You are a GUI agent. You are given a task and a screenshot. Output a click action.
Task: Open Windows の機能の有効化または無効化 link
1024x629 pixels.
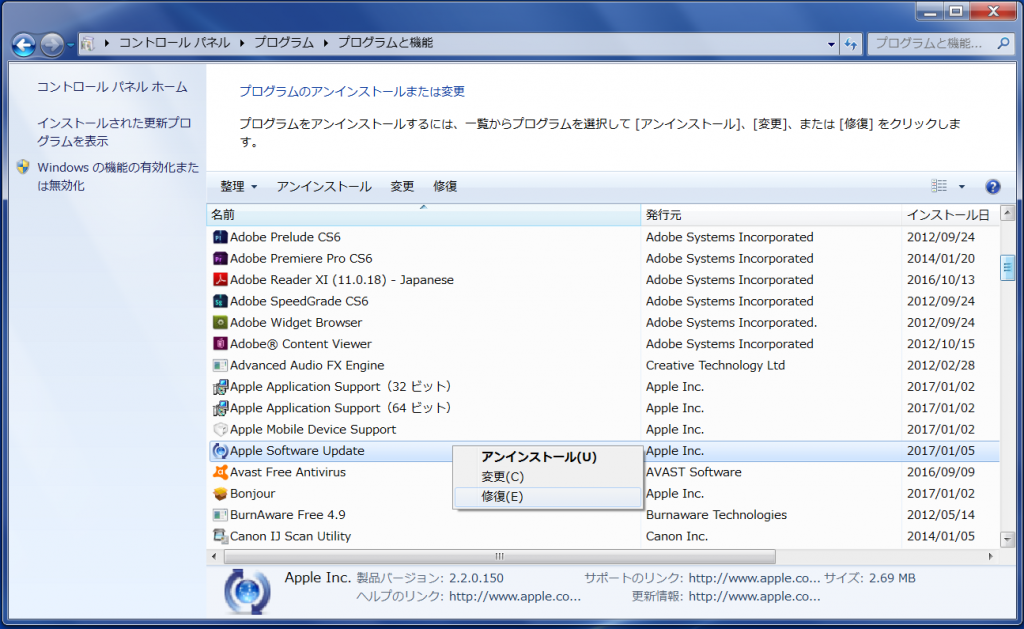click(118, 176)
